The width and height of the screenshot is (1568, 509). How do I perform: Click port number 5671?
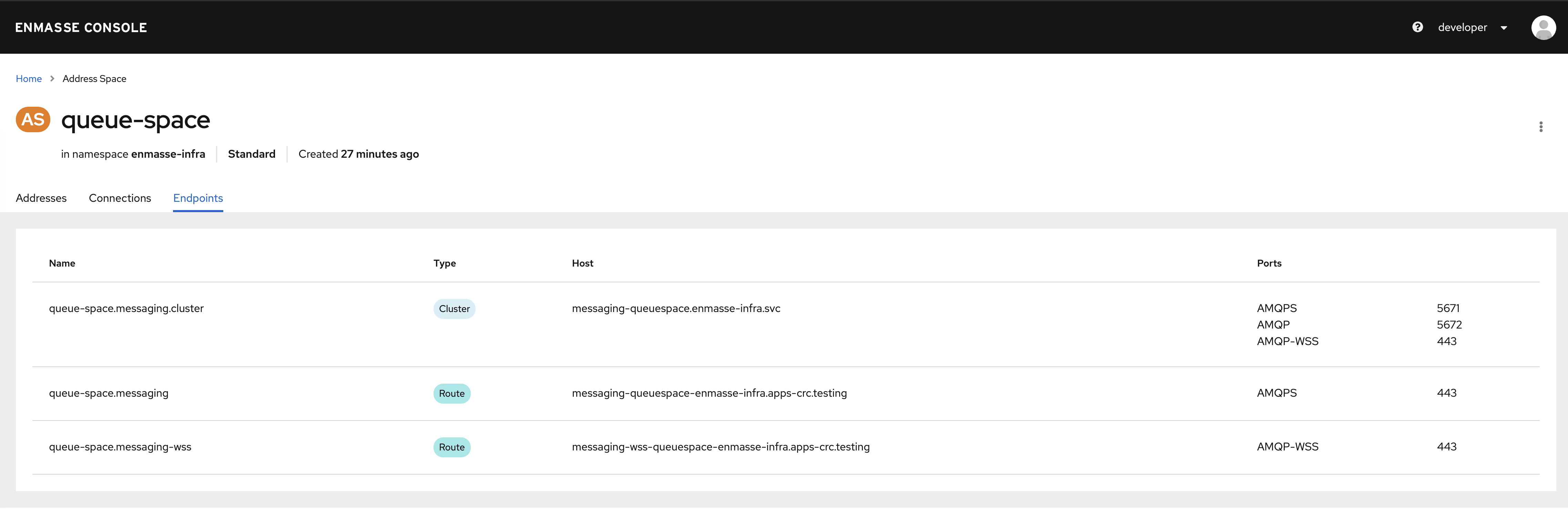(1448, 308)
